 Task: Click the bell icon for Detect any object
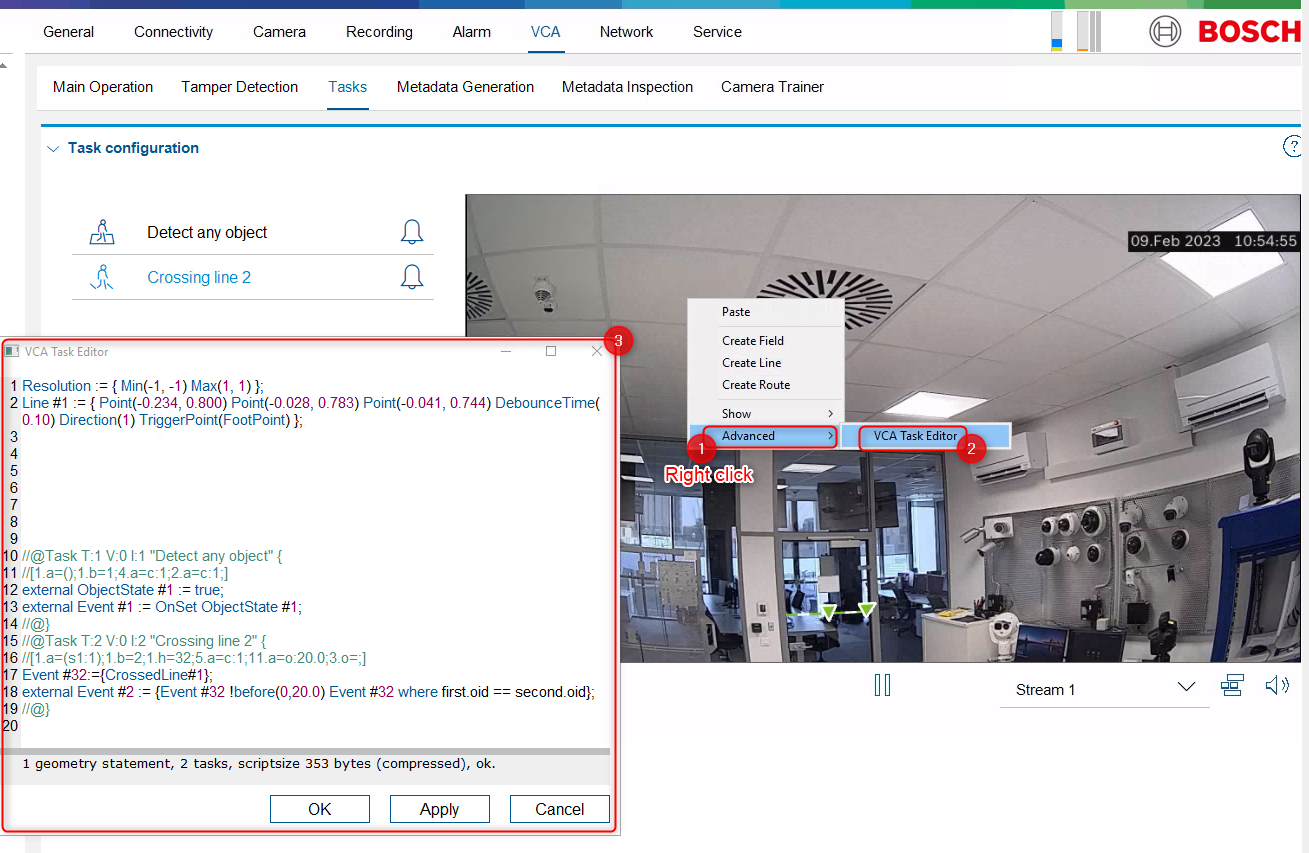coord(411,233)
